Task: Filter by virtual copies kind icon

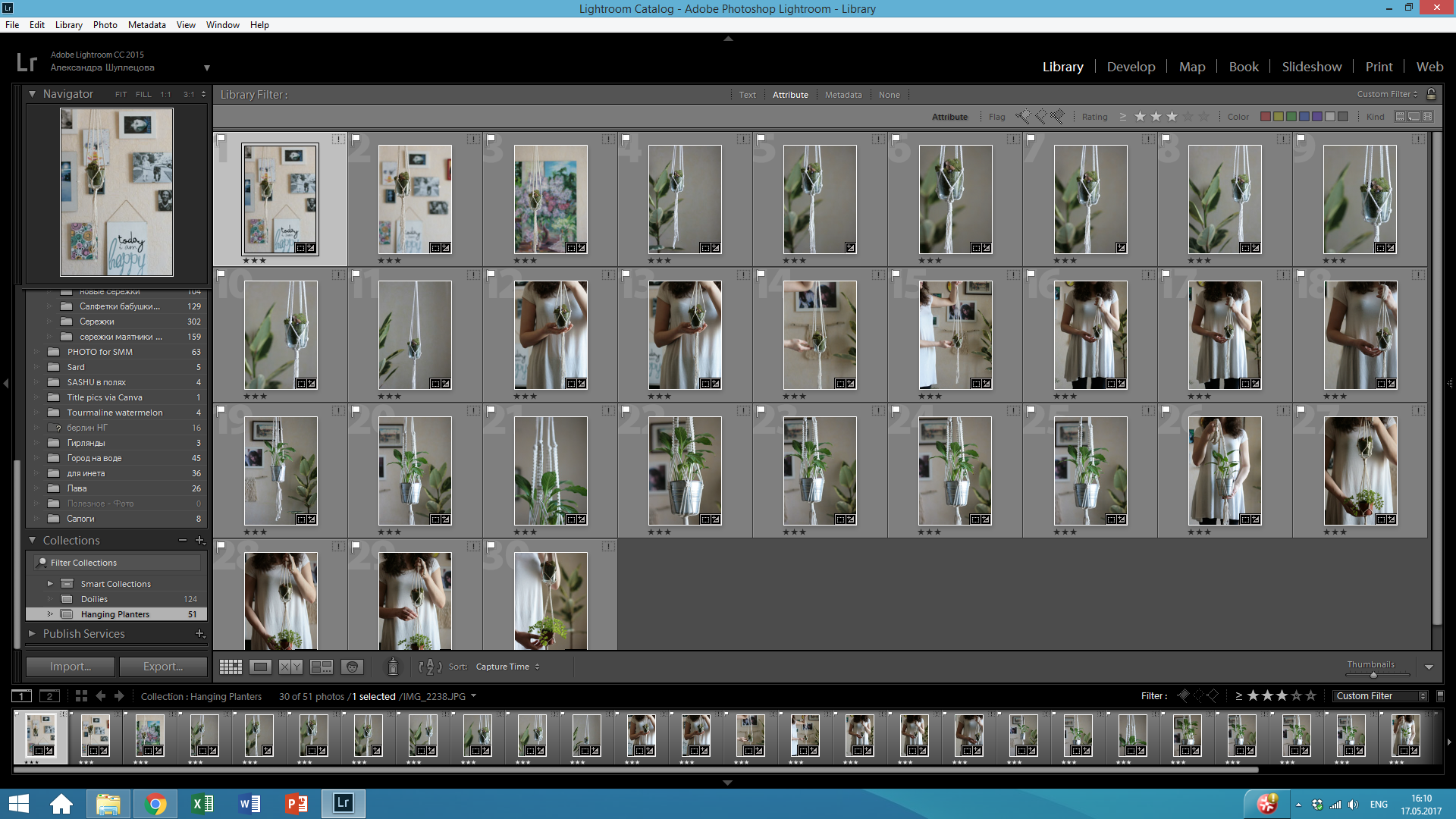Action: click(x=1414, y=117)
